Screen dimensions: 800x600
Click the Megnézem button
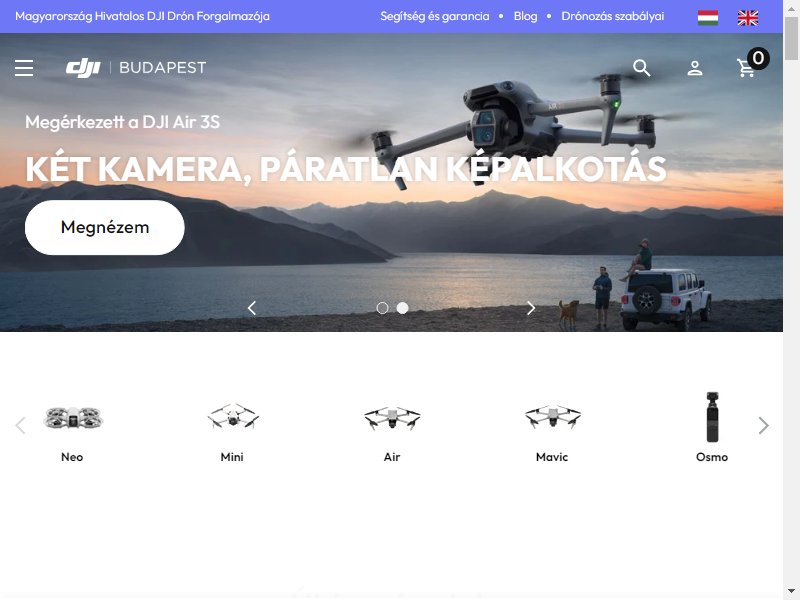[105, 228]
